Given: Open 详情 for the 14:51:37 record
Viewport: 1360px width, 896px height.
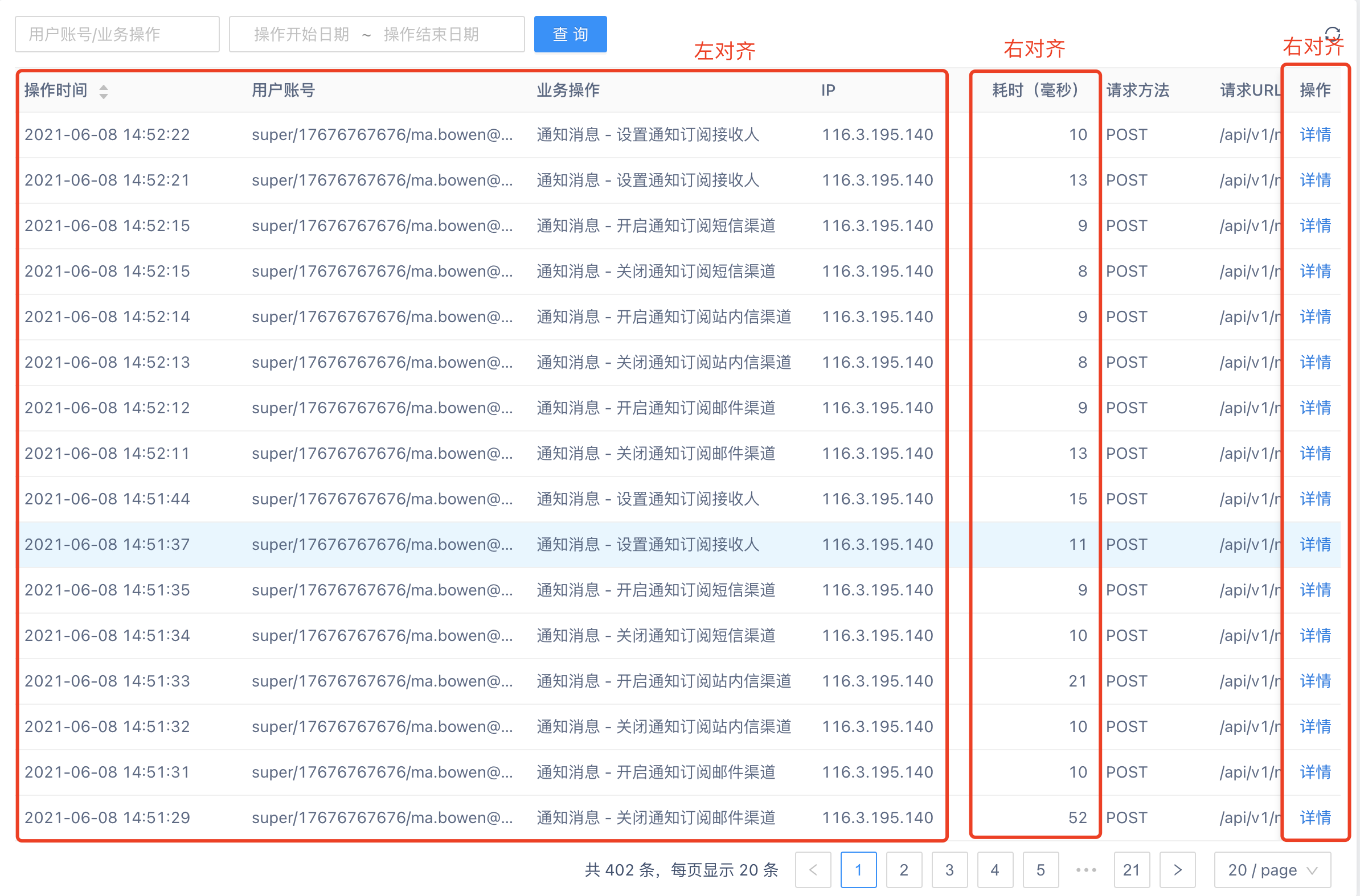Looking at the screenshot, I should [1315, 545].
